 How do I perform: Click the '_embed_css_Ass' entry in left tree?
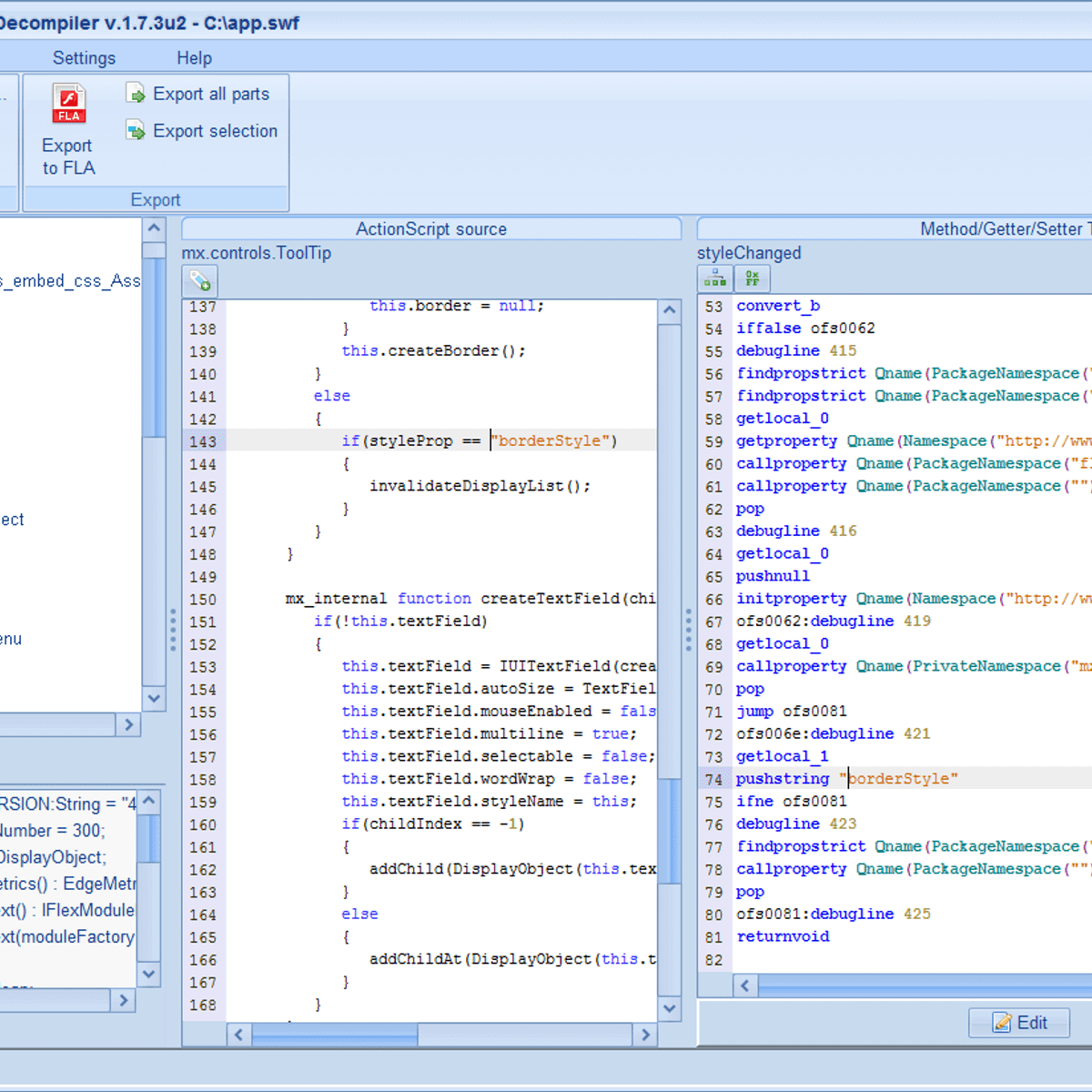click(70, 281)
